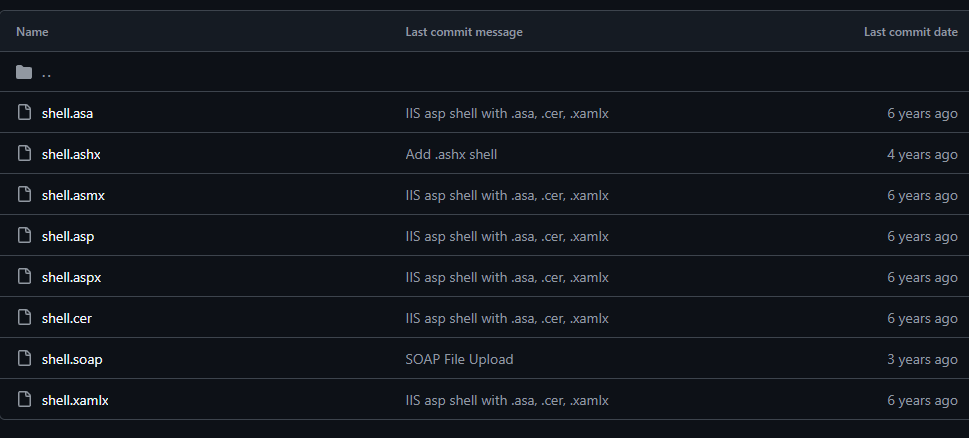Open the shell.asmx file link
This screenshot has height=438, width=969.
coord(73,195)
